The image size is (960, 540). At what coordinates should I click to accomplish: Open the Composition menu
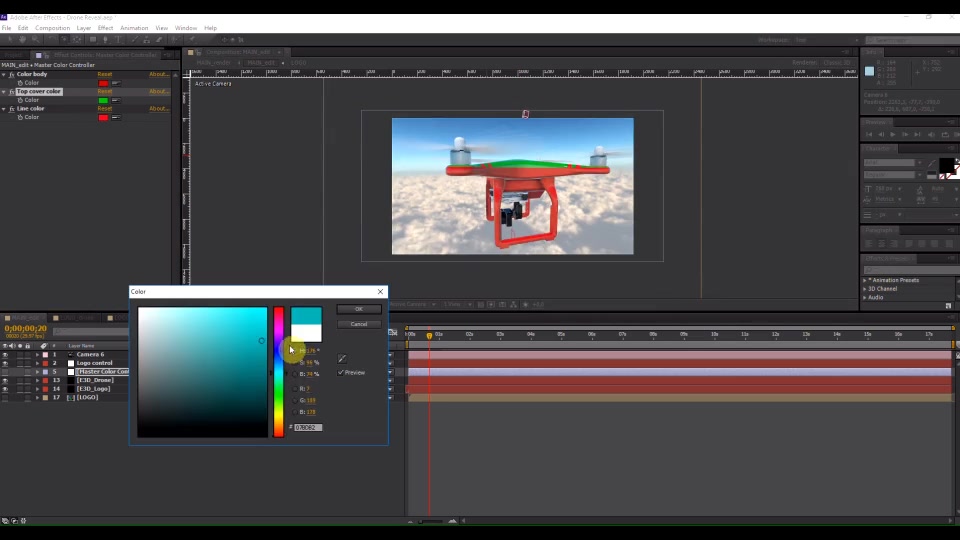pyautogui.click(x=52, y=28)
